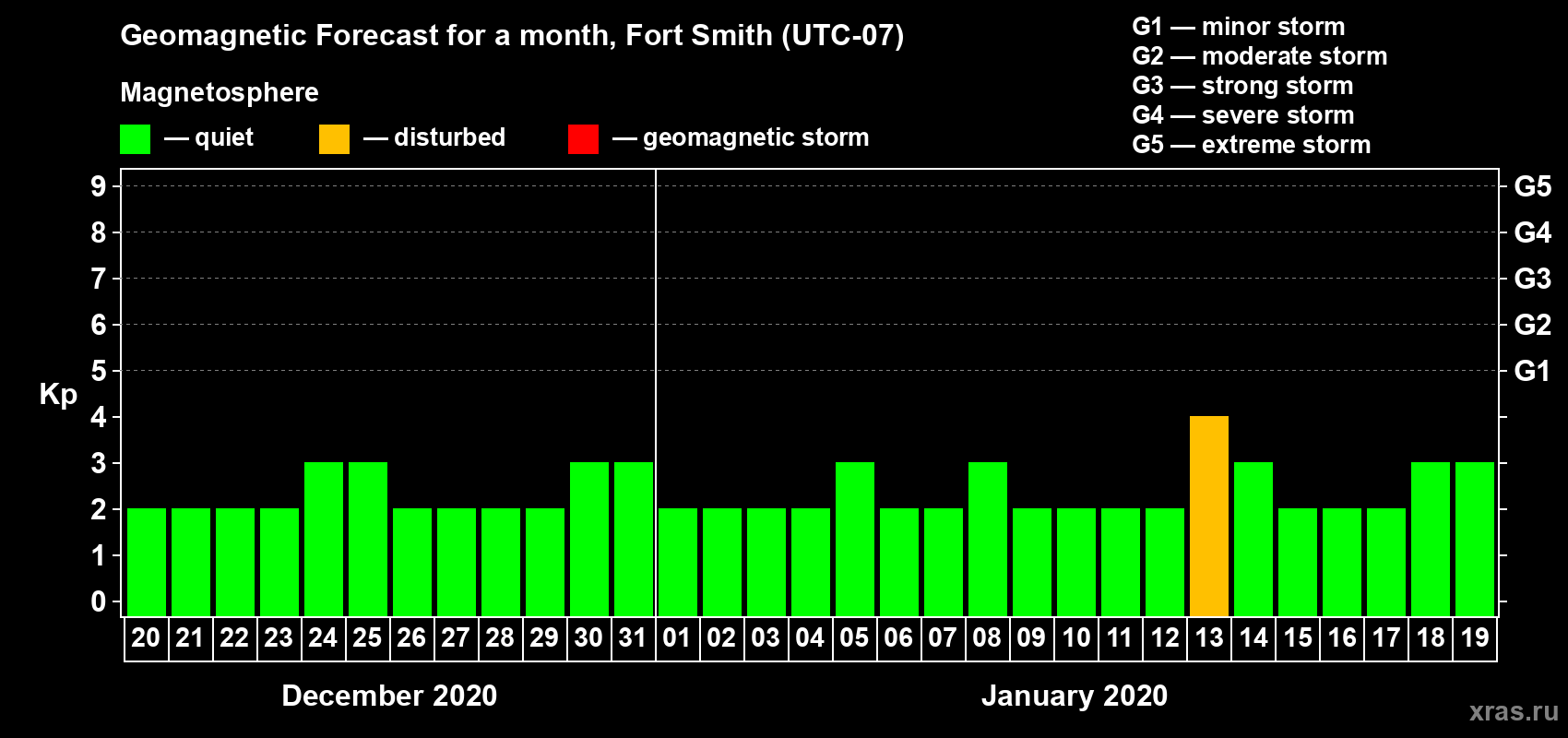Select the green bar for January 19
This screenshot has width=1568, height=738.
pos(1475,539)
